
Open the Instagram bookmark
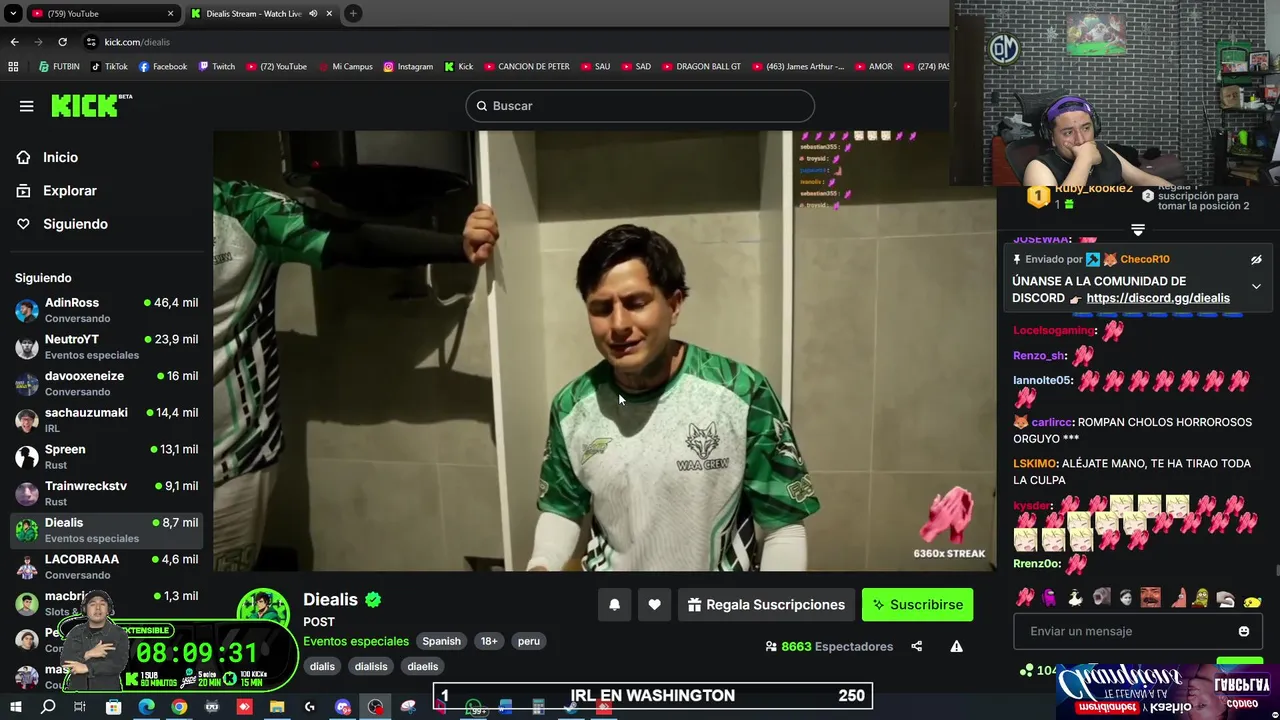pyautogui.click(x=408, y=67)
